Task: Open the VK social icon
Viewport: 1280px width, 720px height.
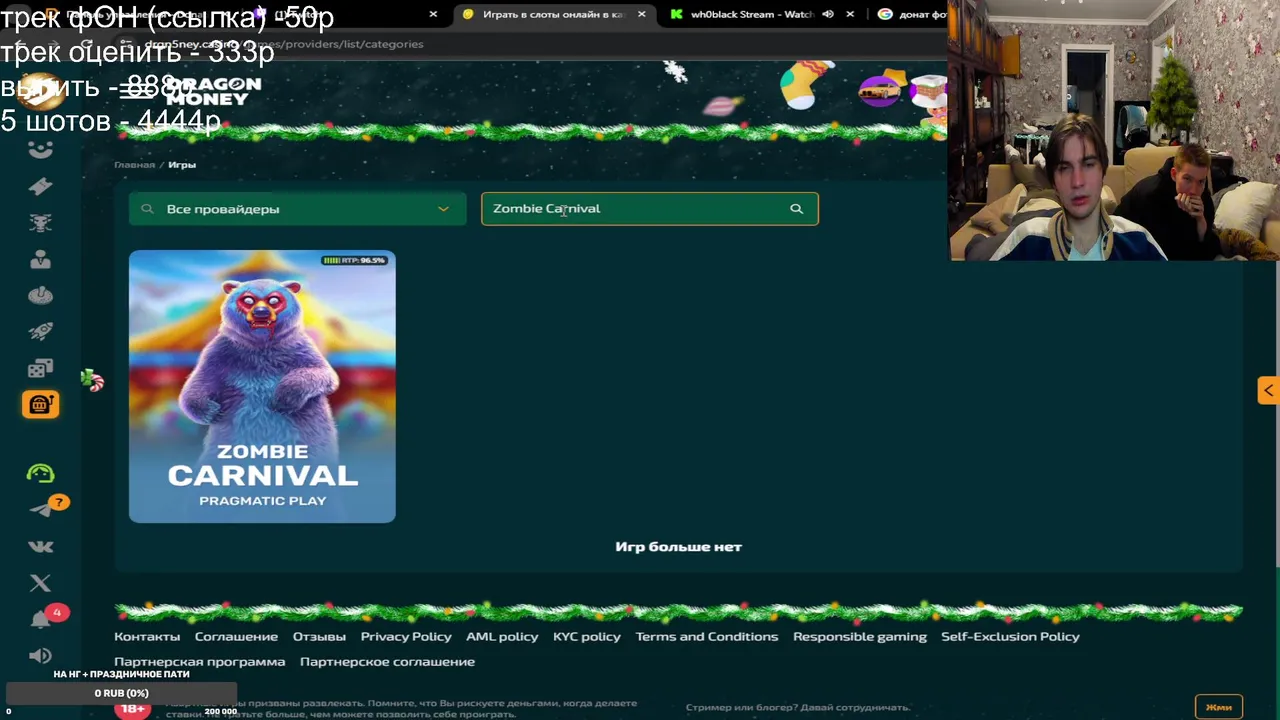Action: 40,546
